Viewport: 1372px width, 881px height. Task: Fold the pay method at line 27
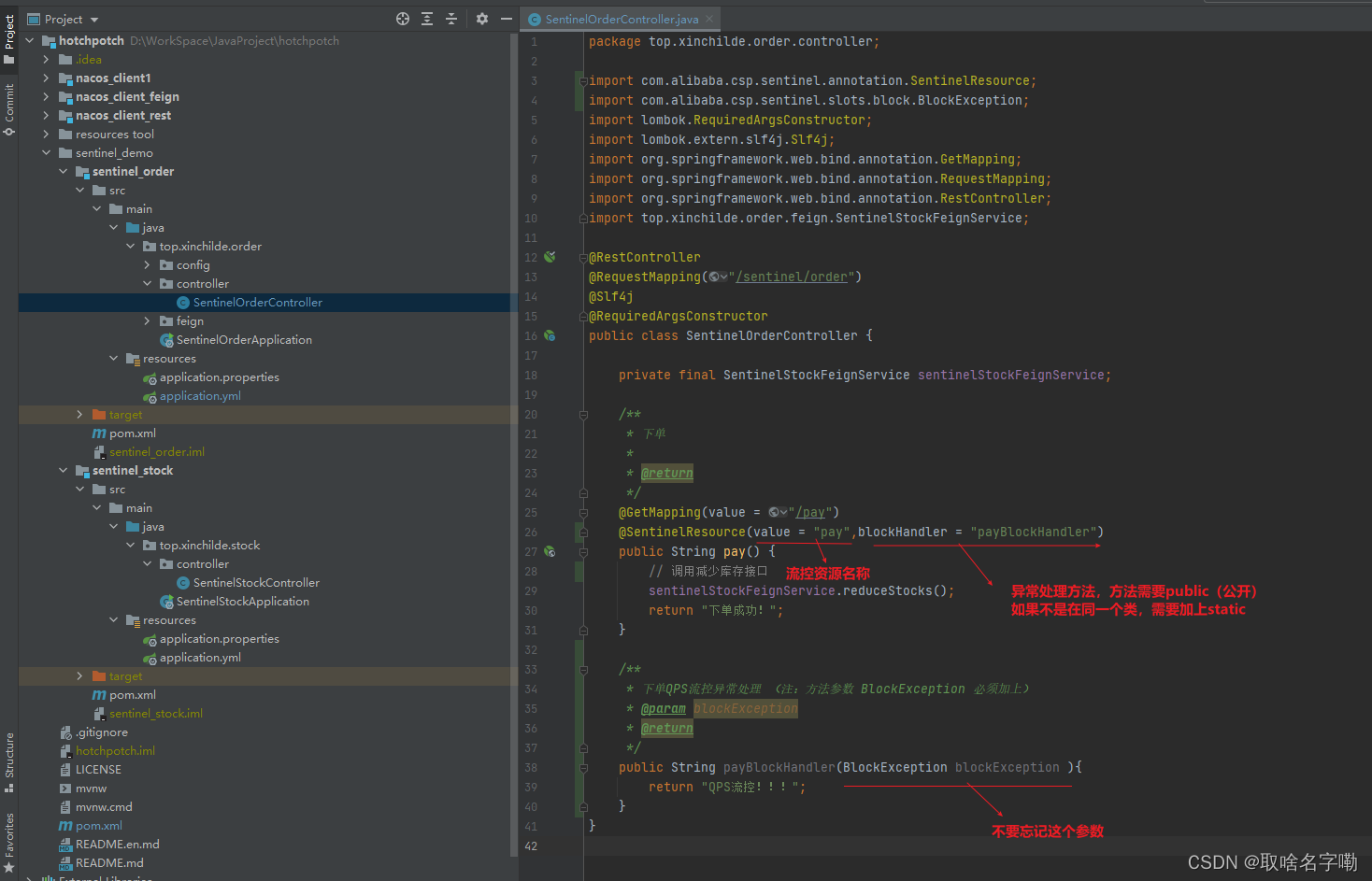pos(583,552)
